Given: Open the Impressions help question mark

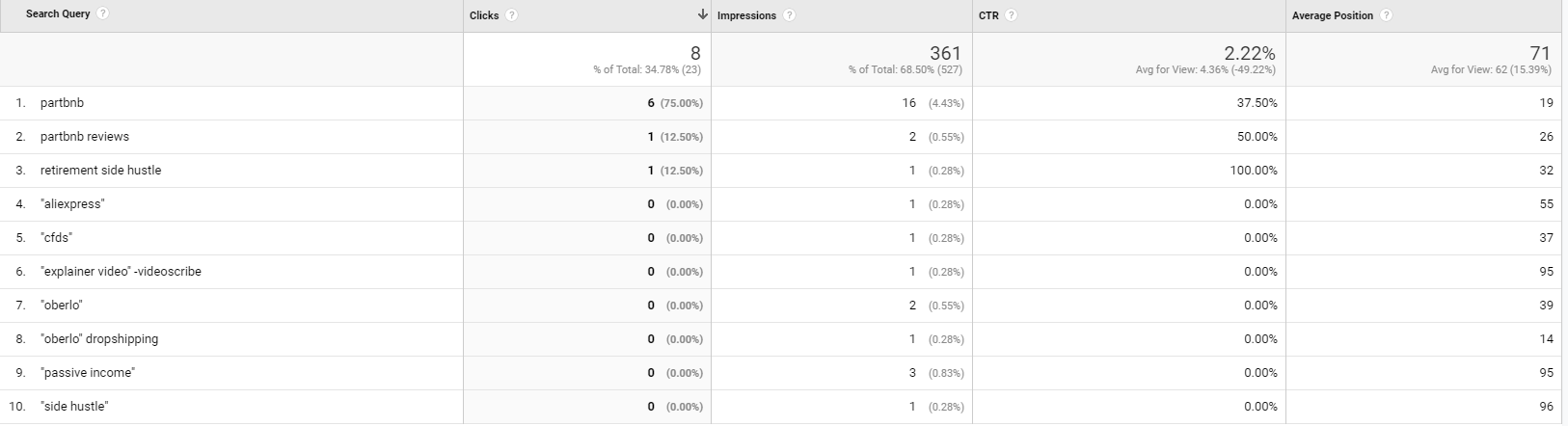Looking at the screenshot, I should coord(789,15).
